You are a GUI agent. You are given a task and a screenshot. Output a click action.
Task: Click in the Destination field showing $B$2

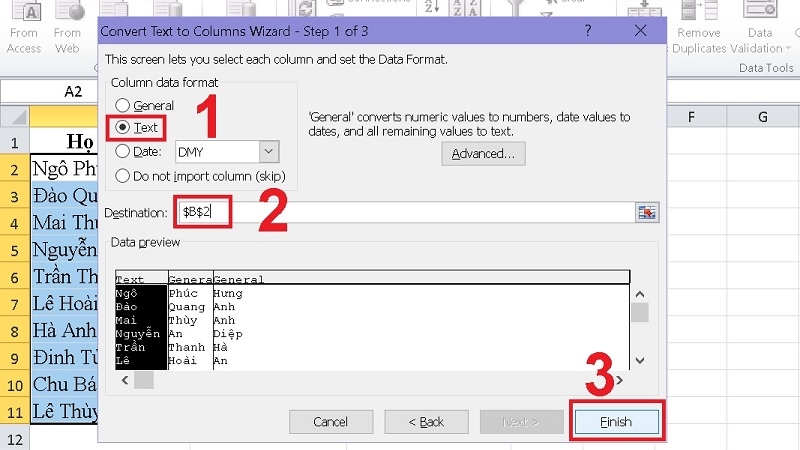point(406,212)
